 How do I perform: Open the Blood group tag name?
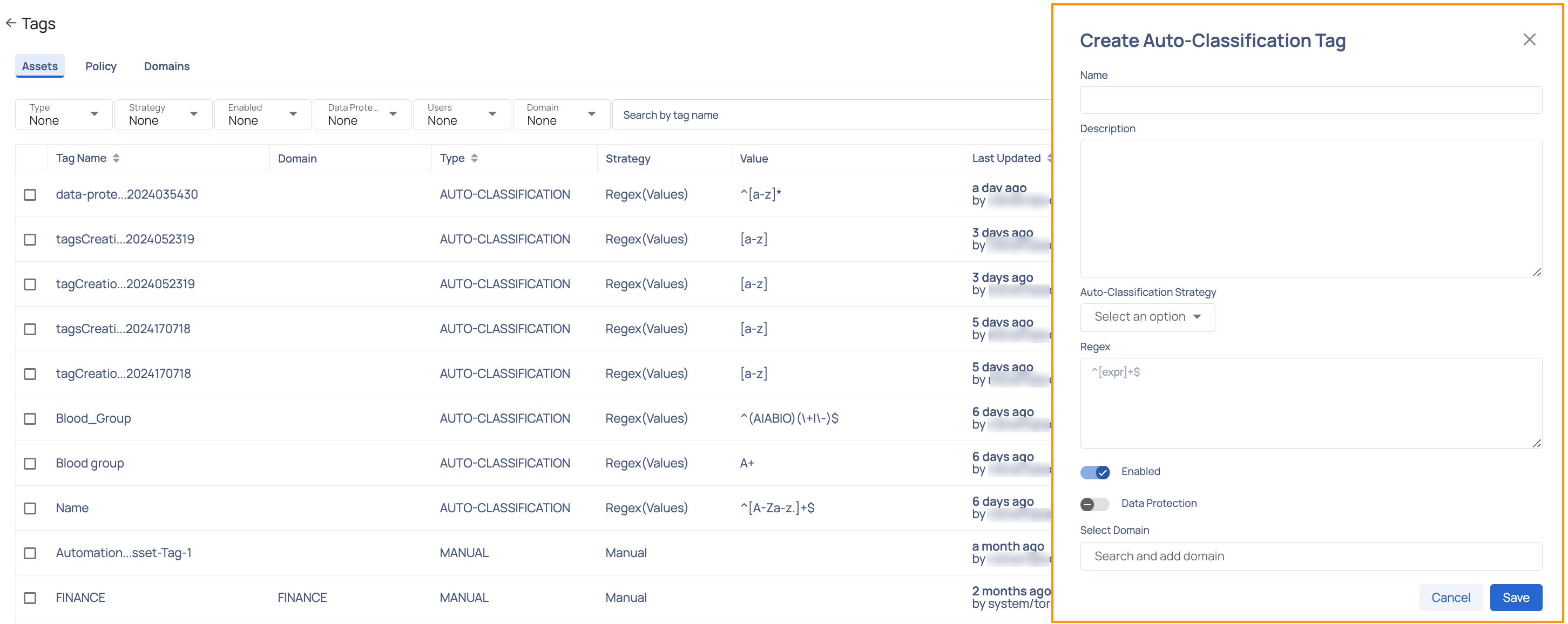pyautogui.click(x=90, y=463)
